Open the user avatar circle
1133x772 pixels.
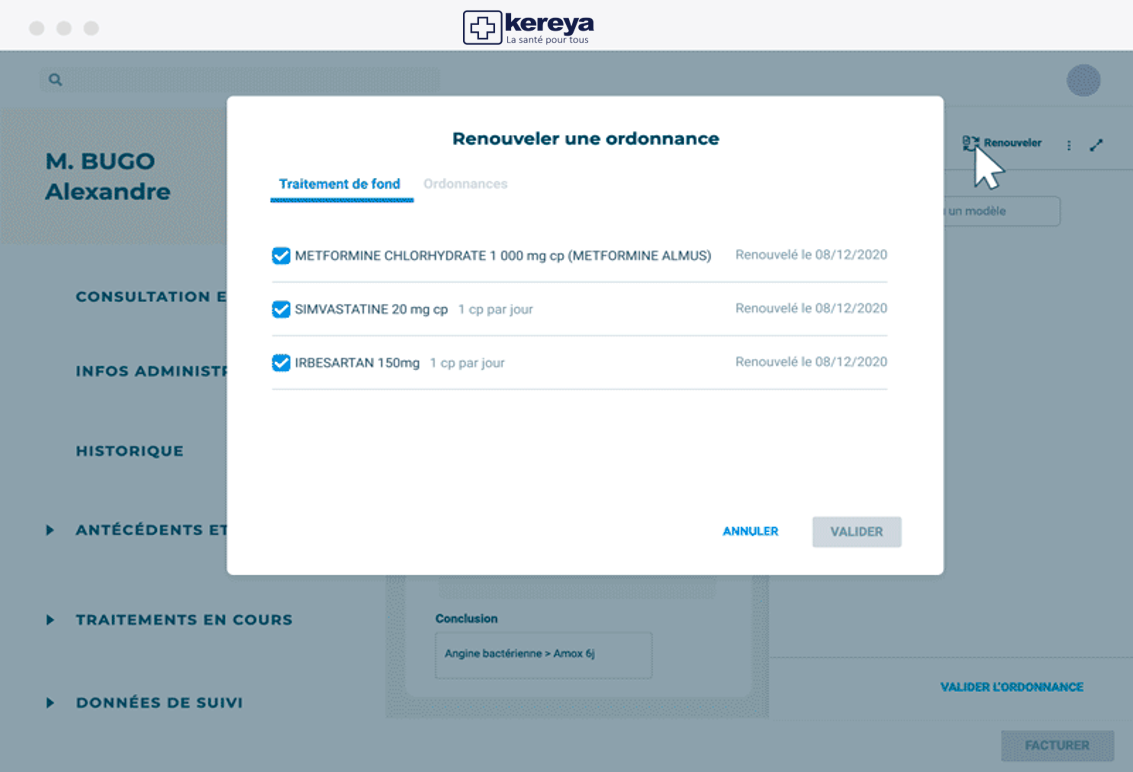tap(1083, 81)
